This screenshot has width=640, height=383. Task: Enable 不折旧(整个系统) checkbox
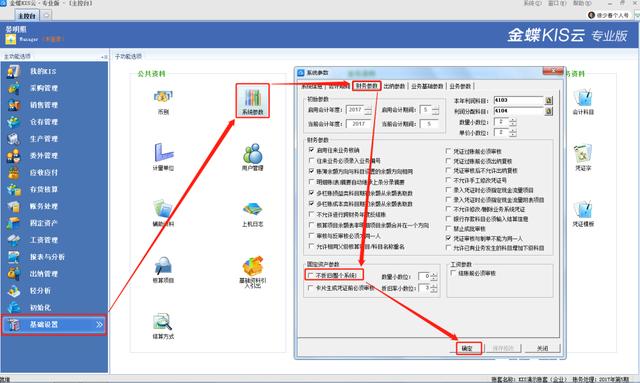pyautogui.click(x=311, y=275)
